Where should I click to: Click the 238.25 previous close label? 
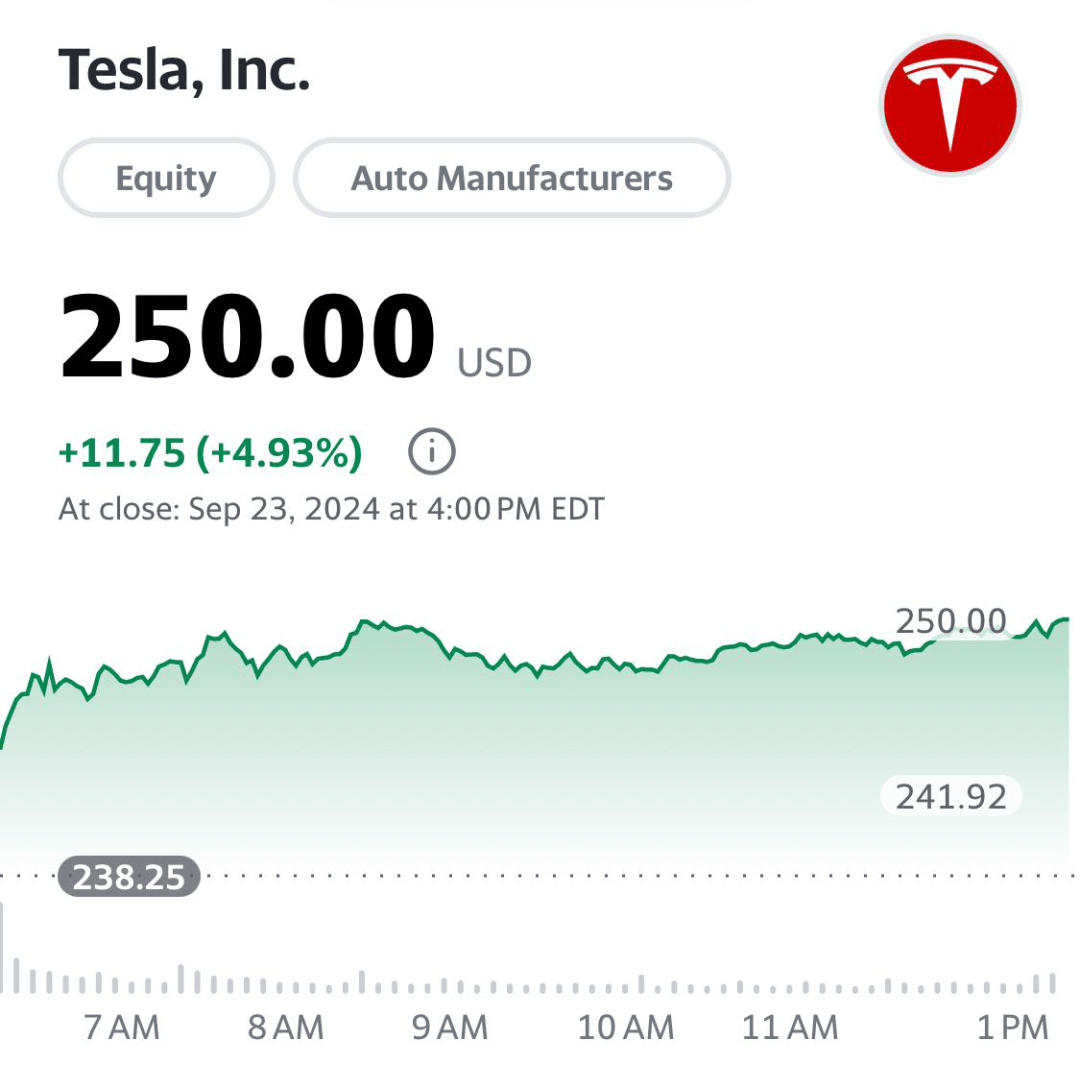pyautogui.click(x=129, y=876)
